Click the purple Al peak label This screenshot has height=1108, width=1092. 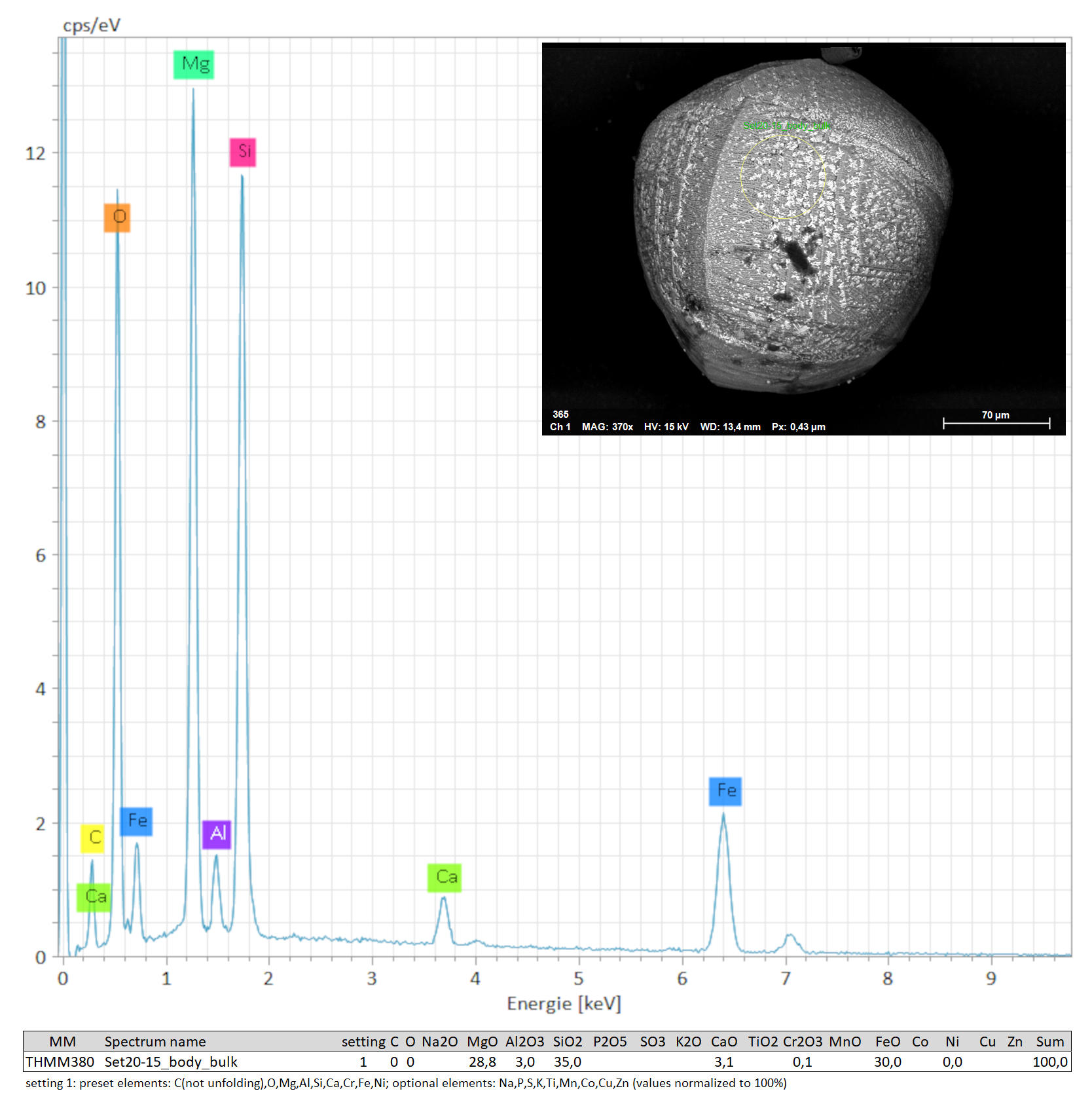pos(217,834)
